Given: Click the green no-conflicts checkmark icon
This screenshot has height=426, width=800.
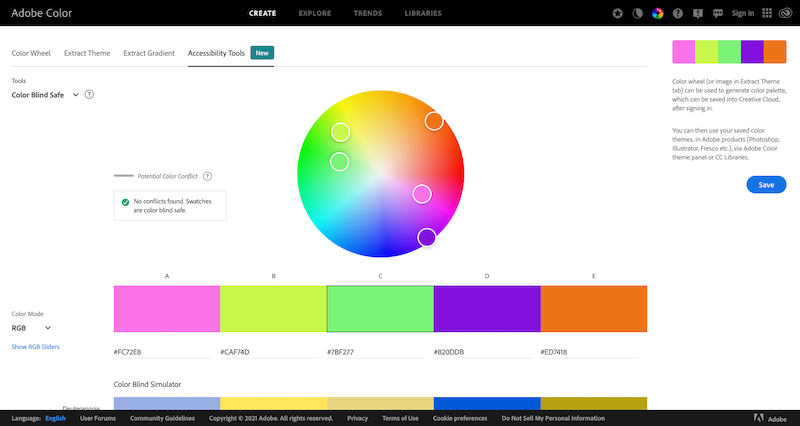Looking at the screenshot, I should click(125, 203).
